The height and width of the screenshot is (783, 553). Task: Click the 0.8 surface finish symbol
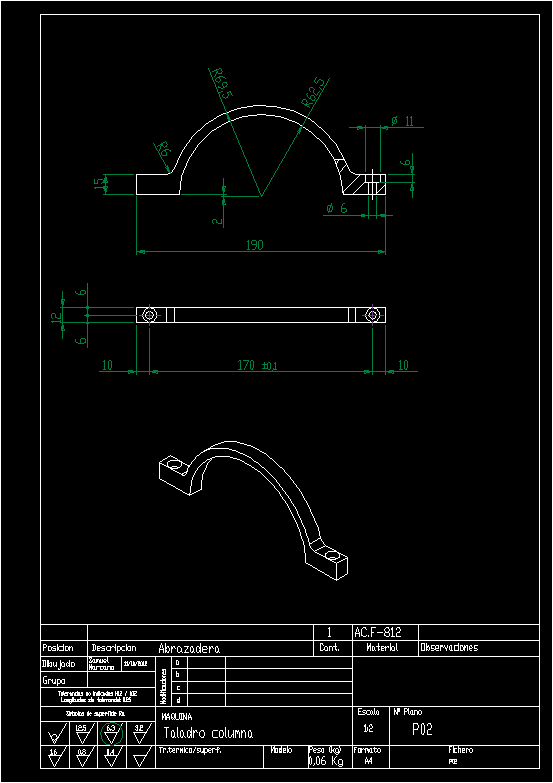[x=82, y=757]
